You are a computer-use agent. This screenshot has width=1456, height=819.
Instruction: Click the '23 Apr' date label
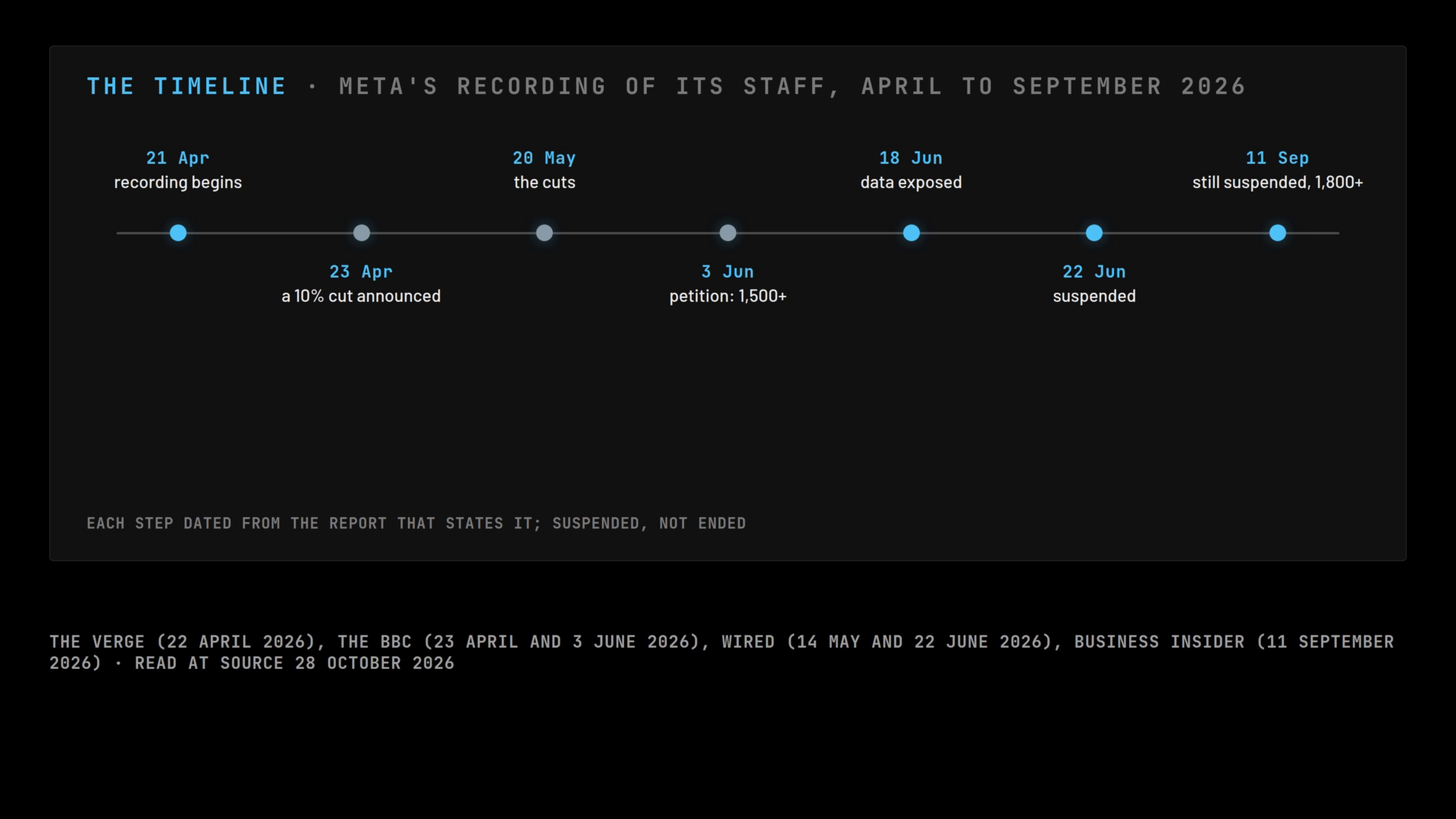[361, 271]
